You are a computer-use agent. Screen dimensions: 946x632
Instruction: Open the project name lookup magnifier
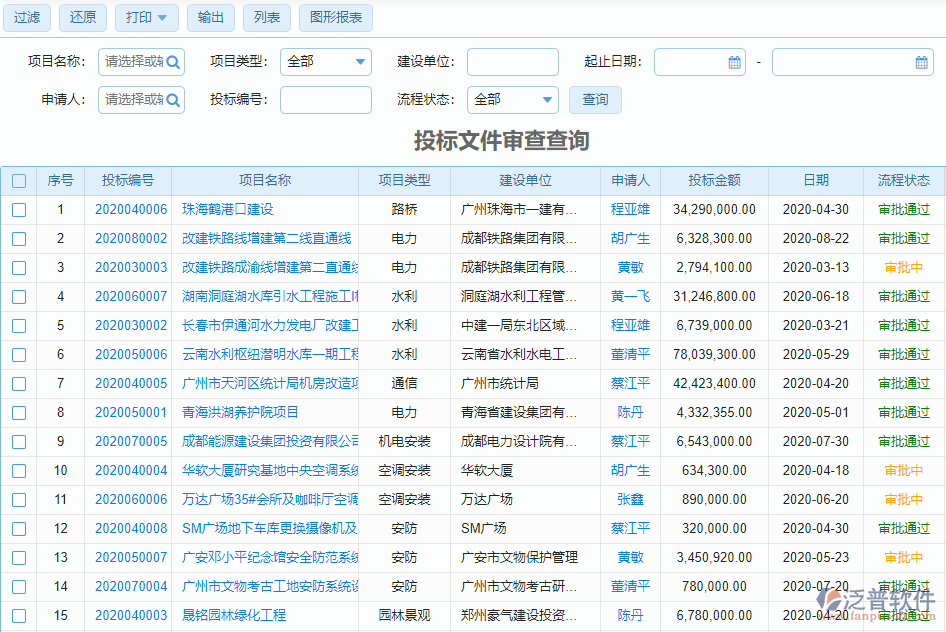tap(172, 61)
